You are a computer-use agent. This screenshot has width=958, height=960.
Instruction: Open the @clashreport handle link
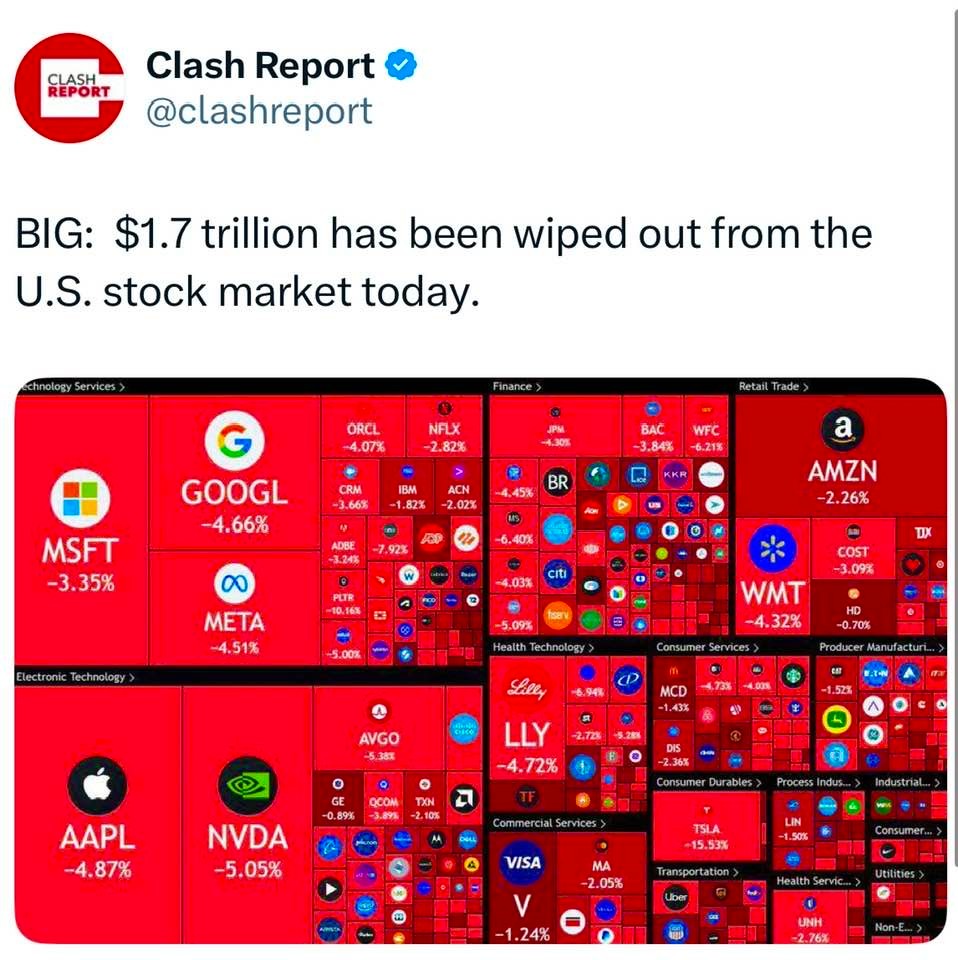click(x=259, y=110)
